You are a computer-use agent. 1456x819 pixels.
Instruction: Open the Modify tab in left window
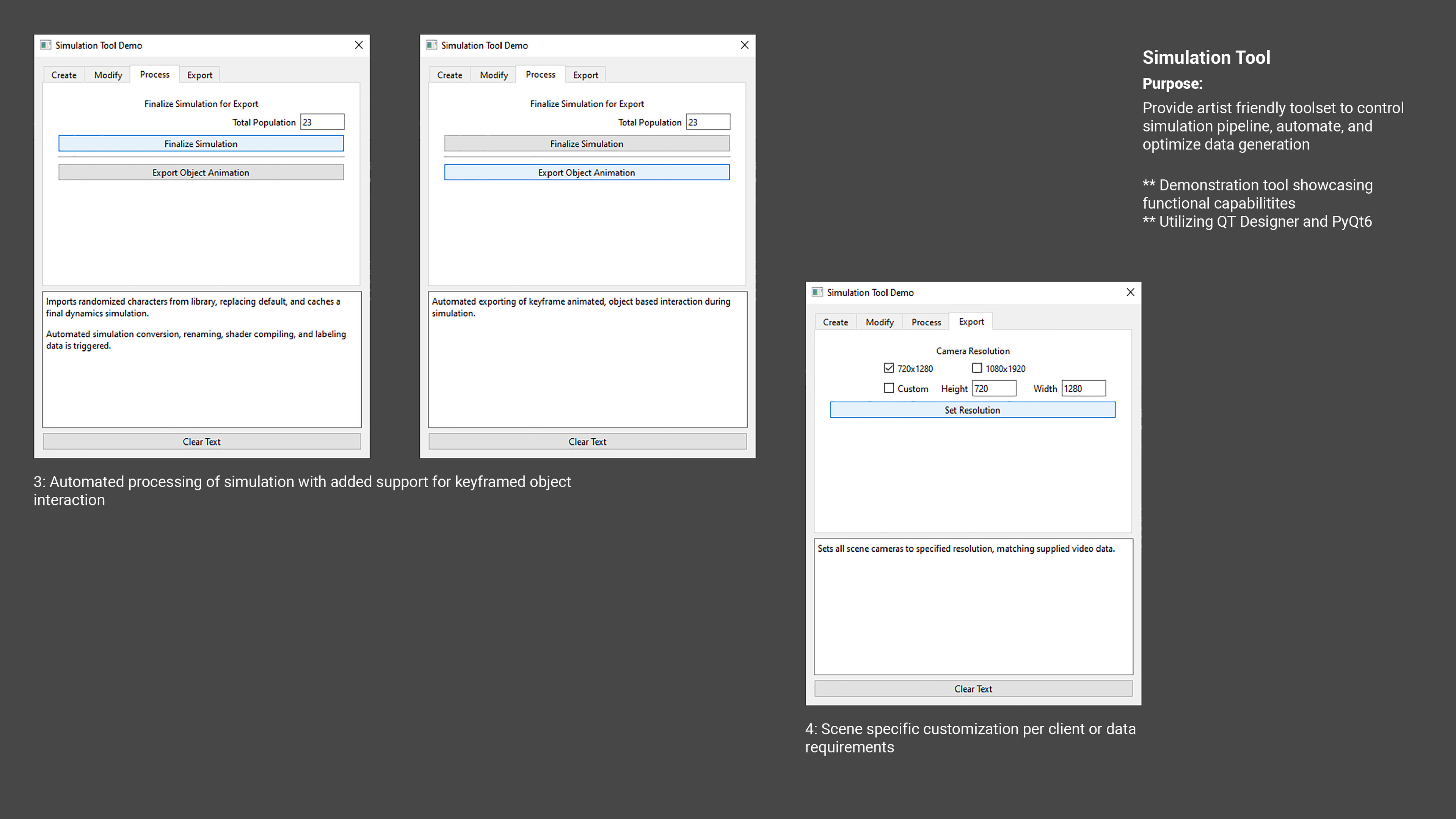108,75
